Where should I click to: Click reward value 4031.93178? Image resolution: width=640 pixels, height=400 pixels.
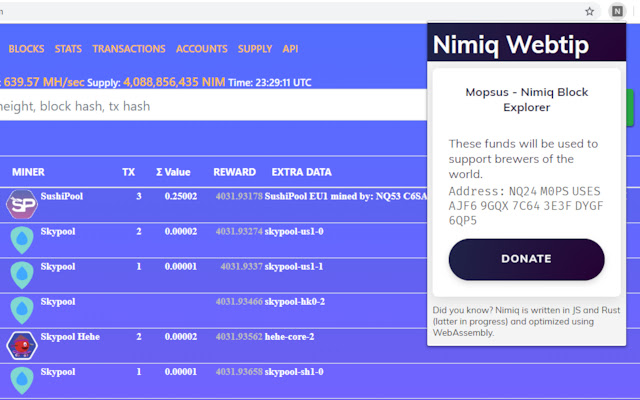click(239, 196)
